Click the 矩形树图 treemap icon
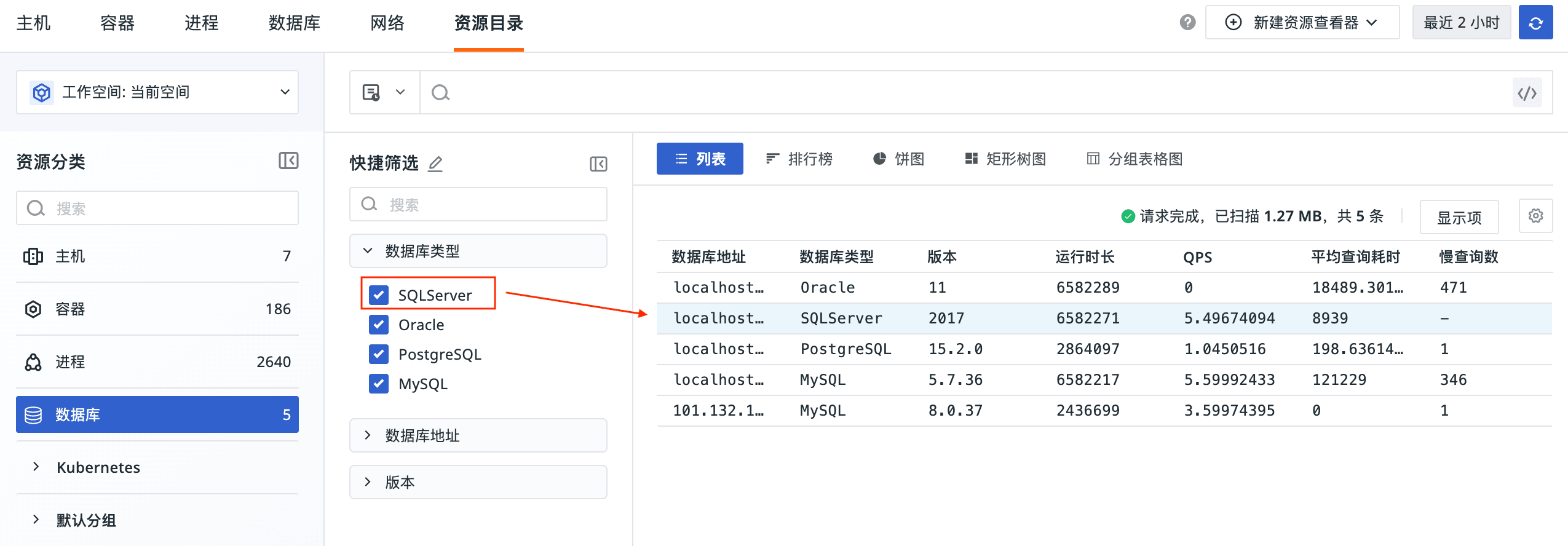The height and width of the screenshot is (546, 1568). pyautogui.click(x=971, y=159)
